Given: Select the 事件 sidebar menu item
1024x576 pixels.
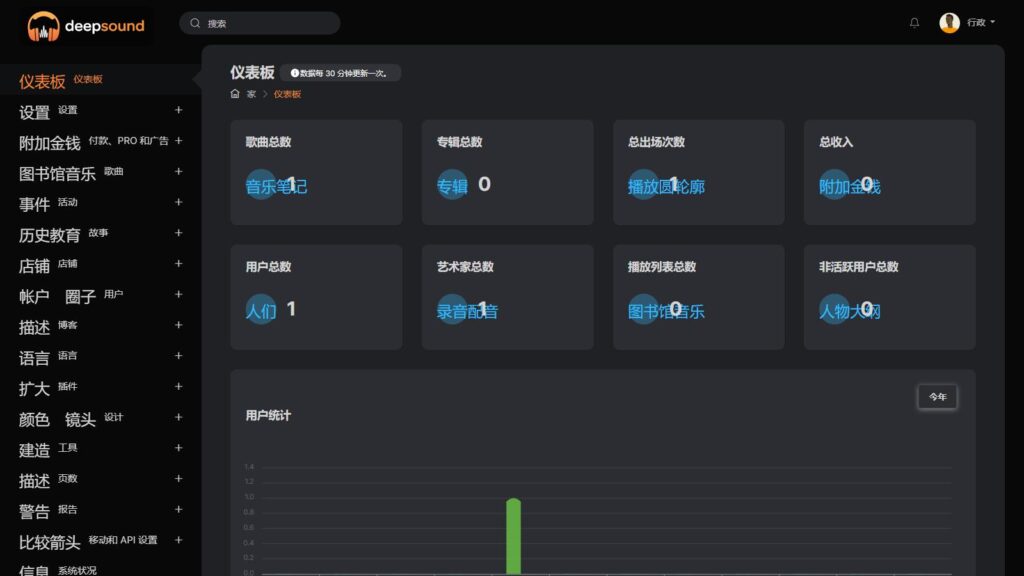Looking at the screenshot, I should point(33,203).
